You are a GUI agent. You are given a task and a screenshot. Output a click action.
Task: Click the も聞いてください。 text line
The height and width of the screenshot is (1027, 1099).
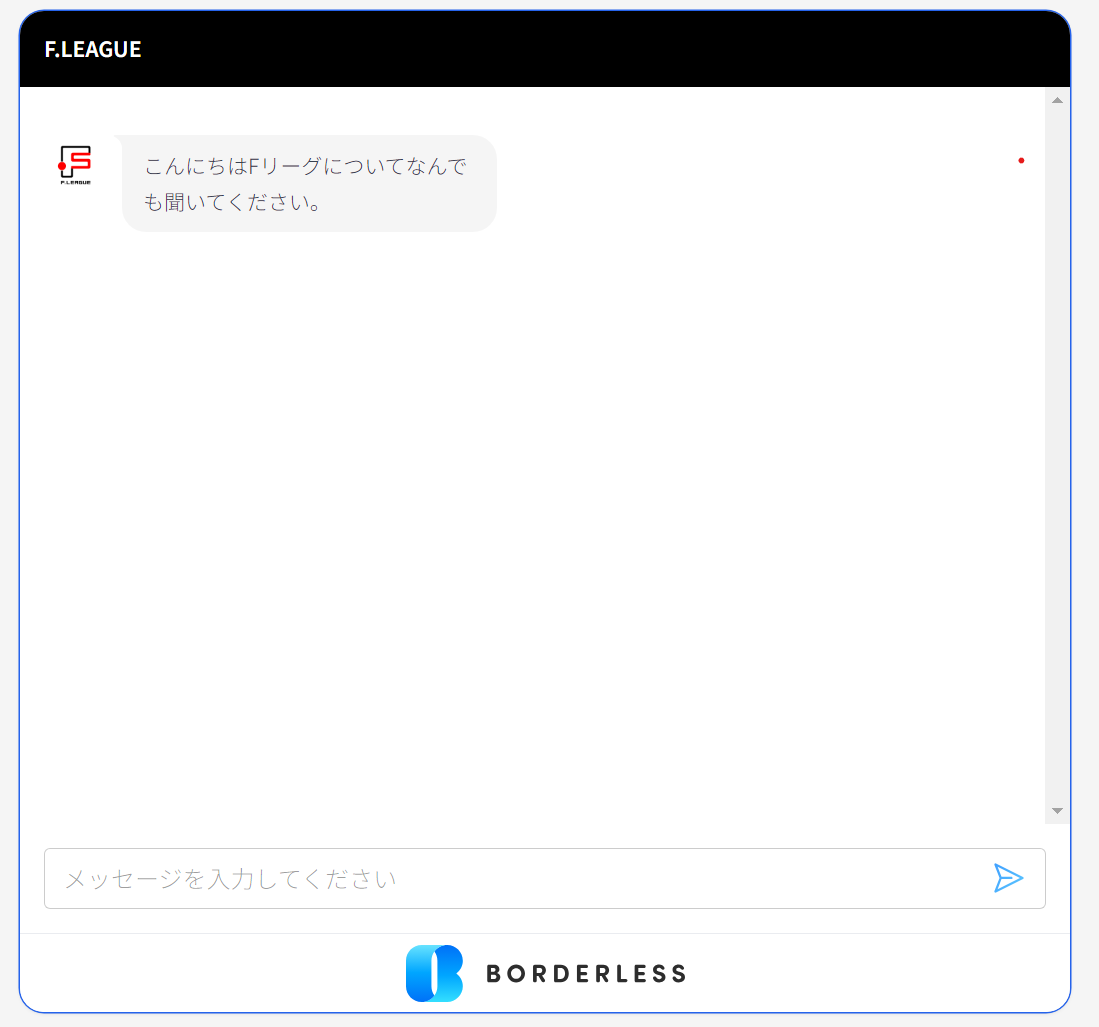[232, 202]
